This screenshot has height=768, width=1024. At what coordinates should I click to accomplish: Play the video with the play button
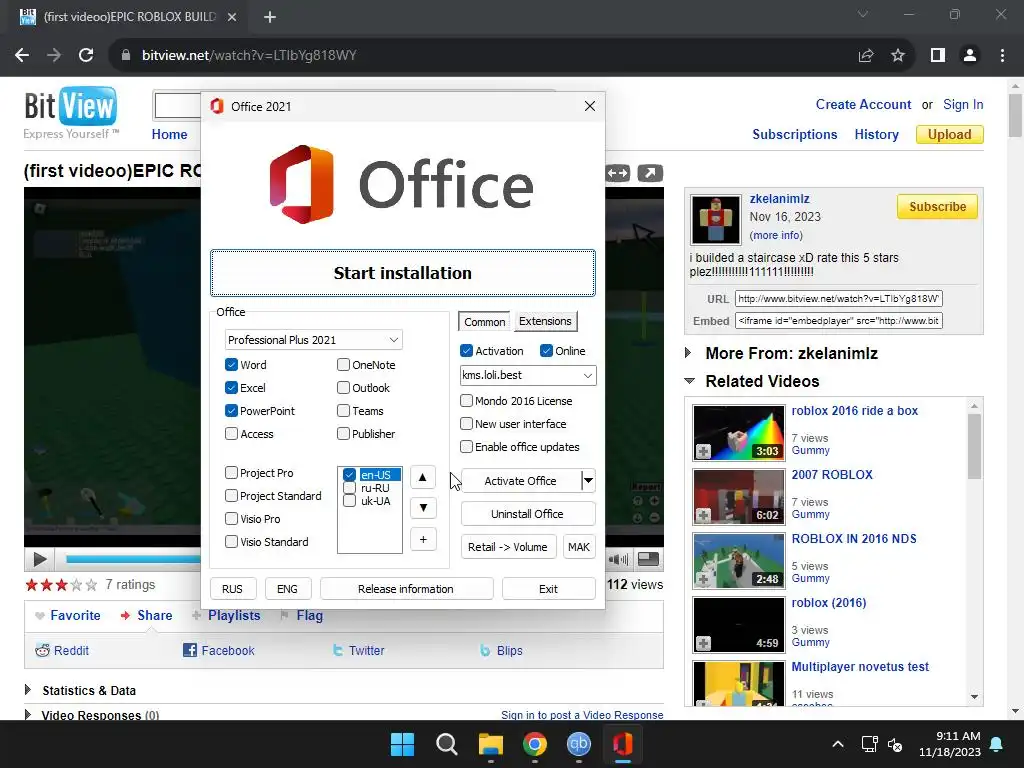coord(39,559)
